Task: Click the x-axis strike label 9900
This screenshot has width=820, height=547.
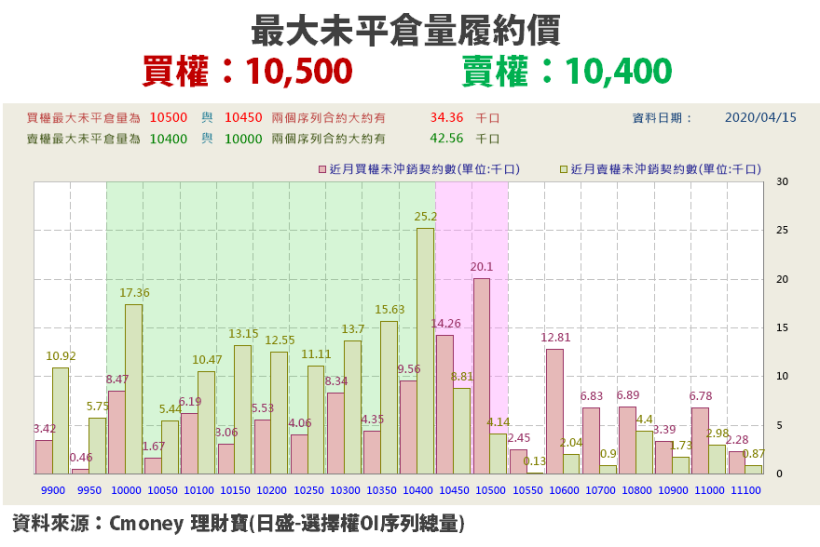Action: pos(53,491)
